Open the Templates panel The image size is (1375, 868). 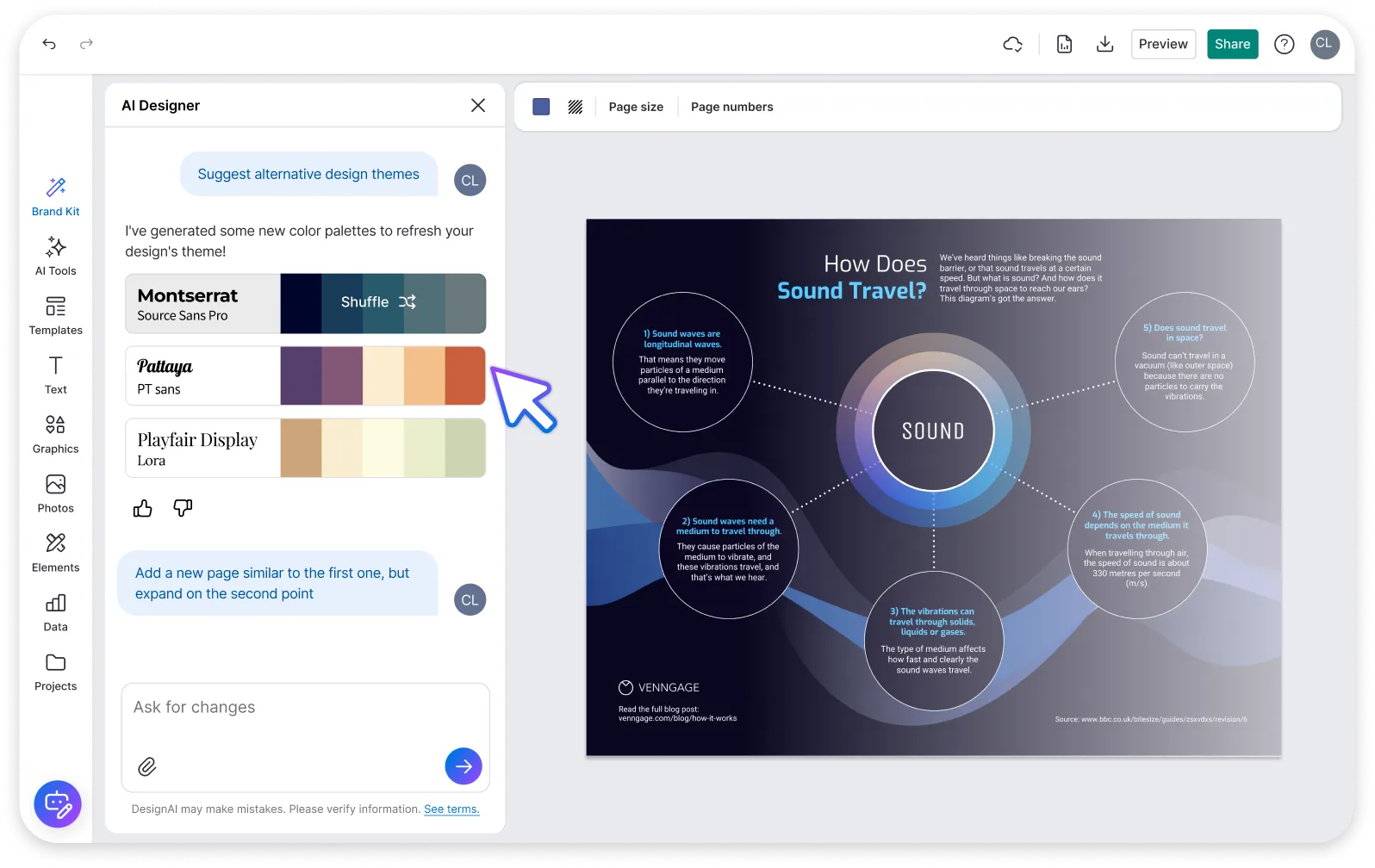[56, 315]
